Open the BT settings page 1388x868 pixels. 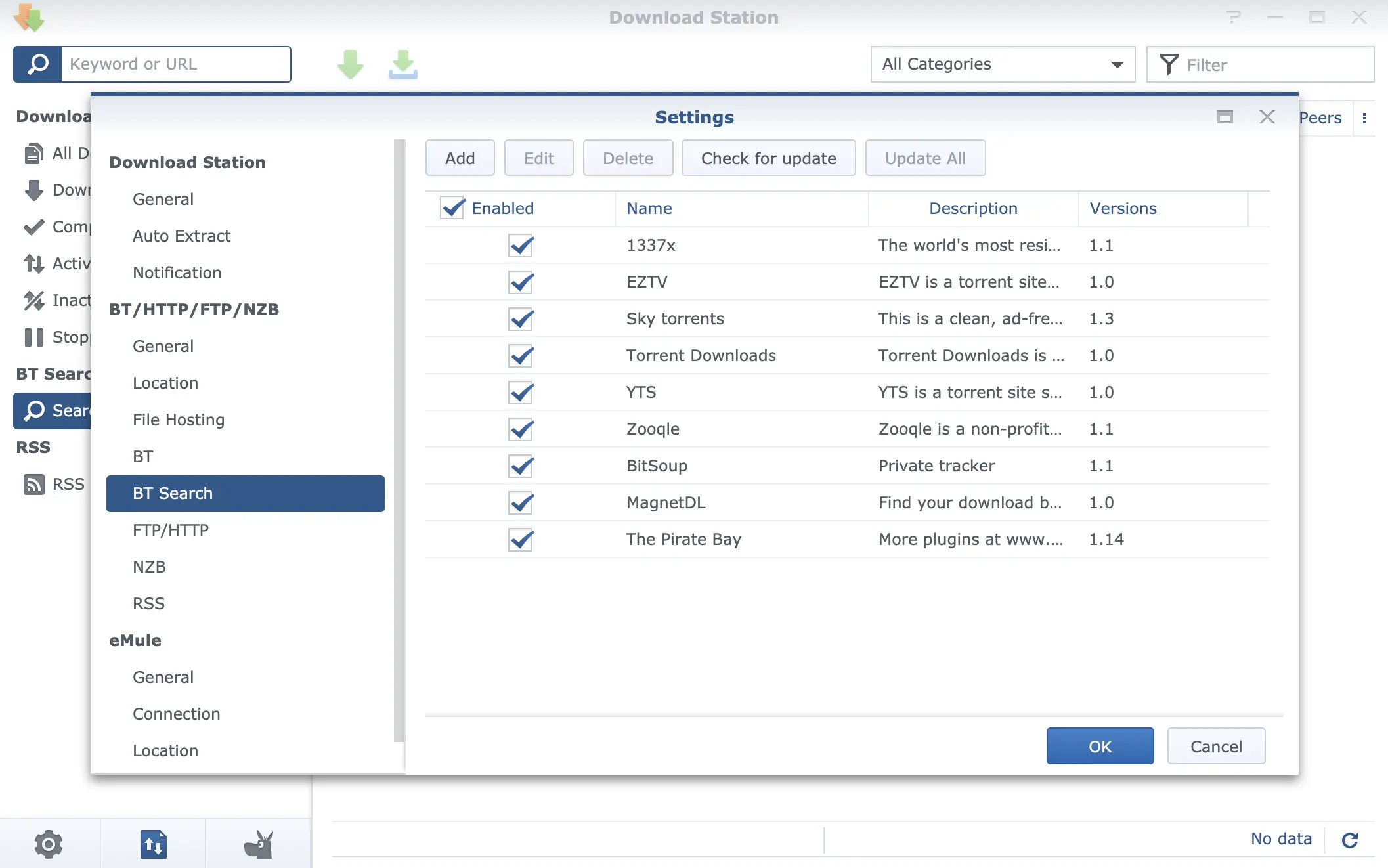tap(142, 457)
